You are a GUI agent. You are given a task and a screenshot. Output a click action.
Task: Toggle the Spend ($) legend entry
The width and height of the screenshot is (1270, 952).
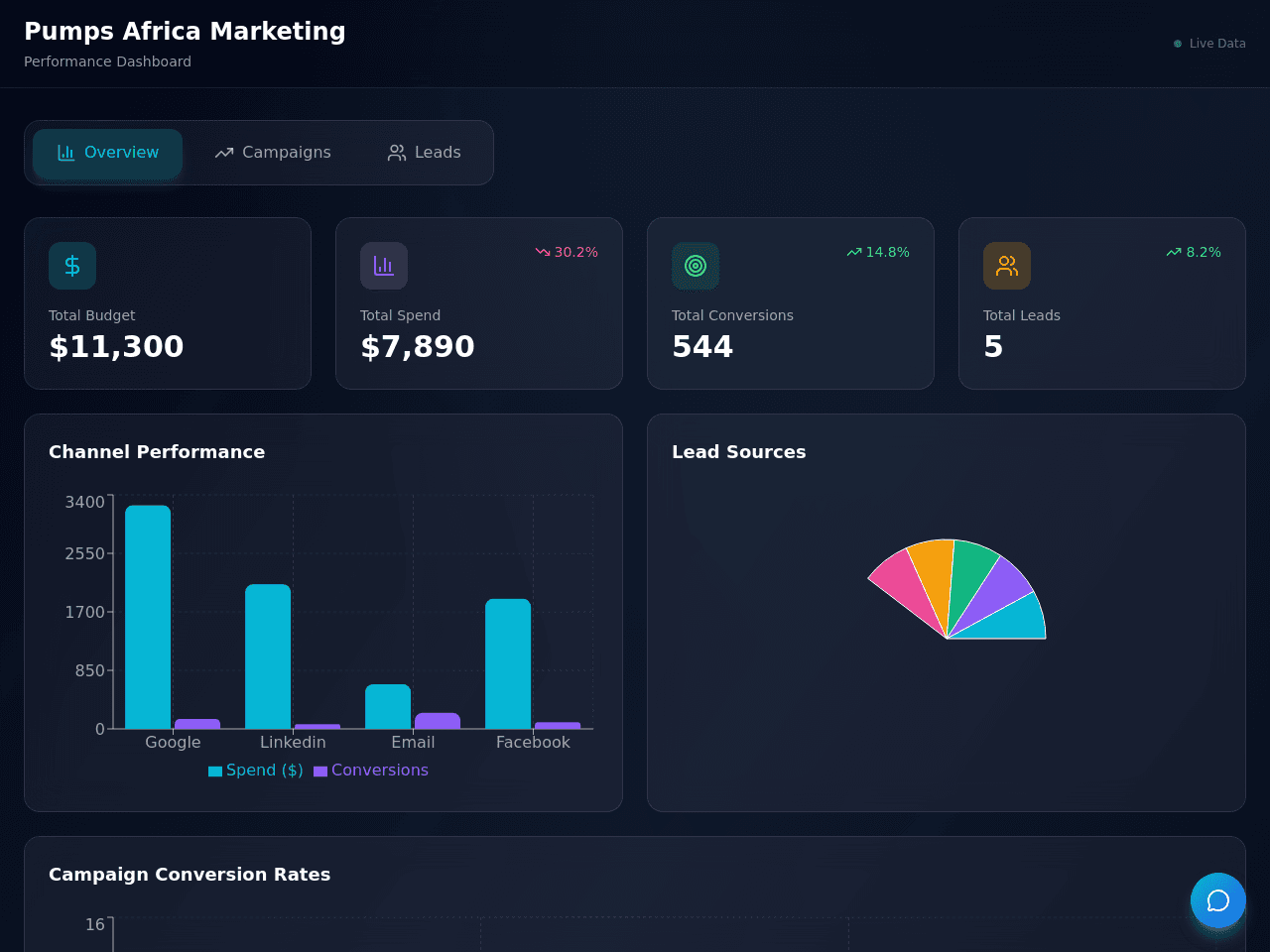256,771
